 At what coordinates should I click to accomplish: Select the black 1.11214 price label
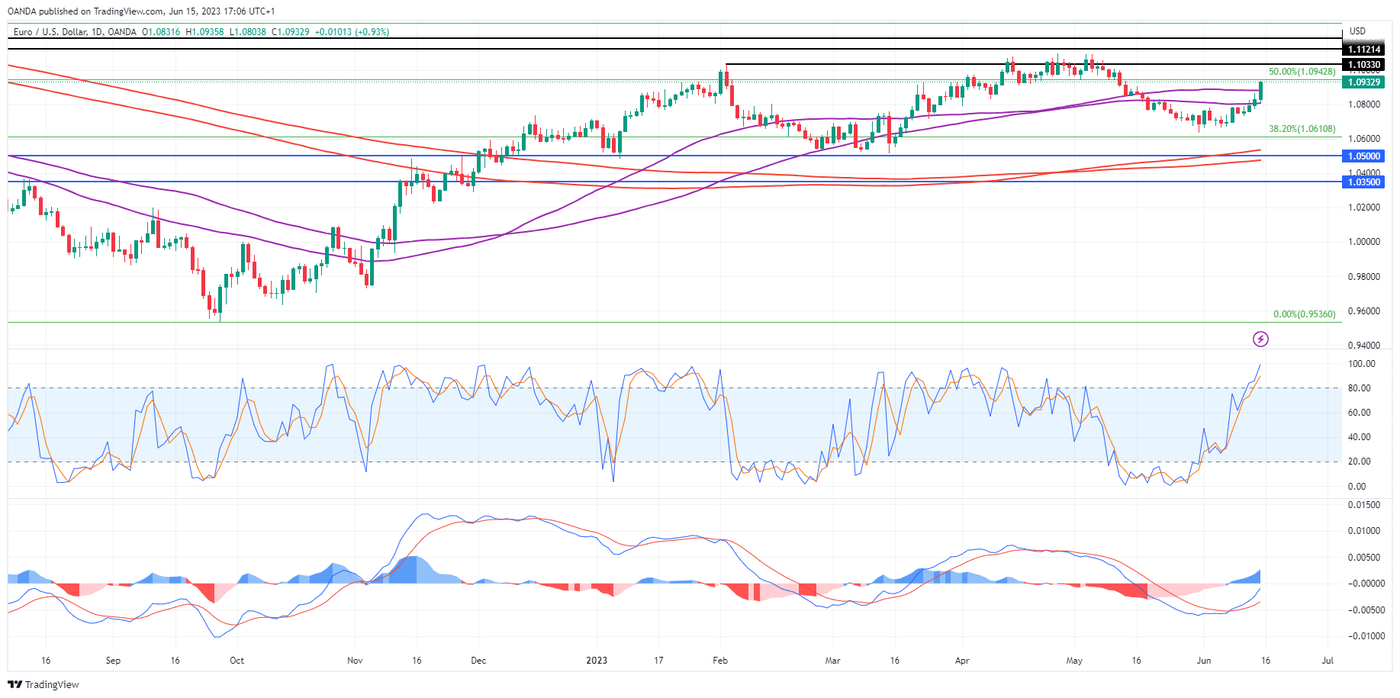pos(1364,49)
